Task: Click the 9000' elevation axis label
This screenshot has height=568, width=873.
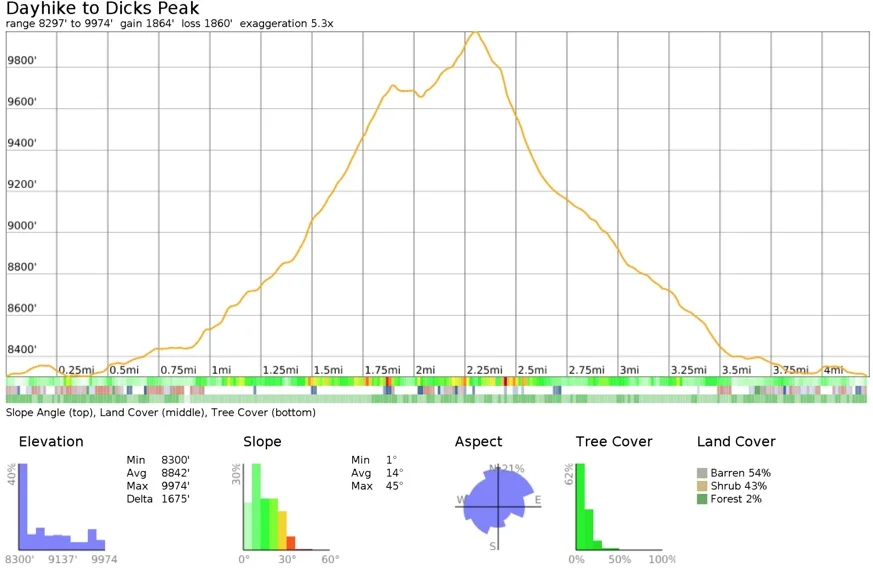Action: [22, 226]
